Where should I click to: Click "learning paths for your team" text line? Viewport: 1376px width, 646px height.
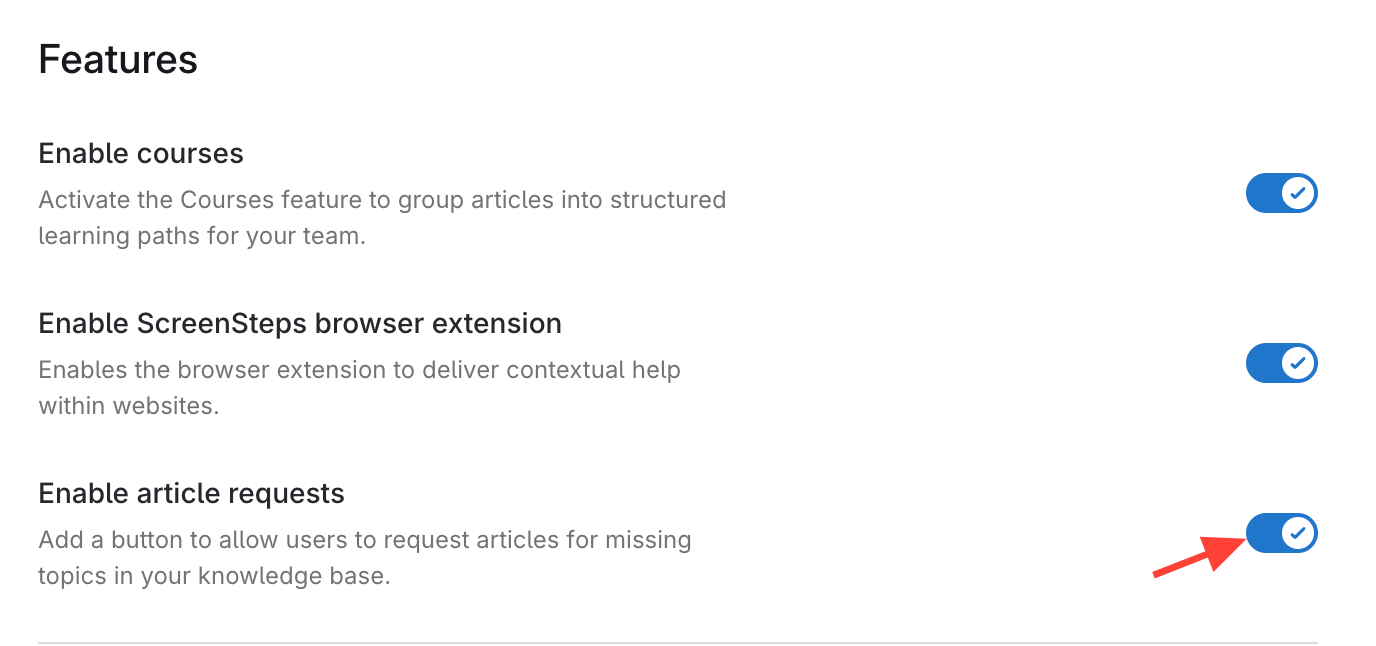pyautogui.click(x=201, y=237)
